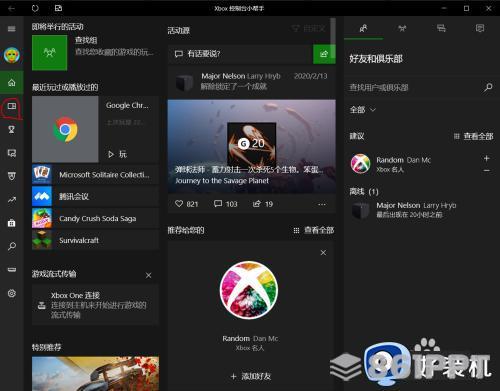Screen dimensions: 500x391
Task: Click Xbox One 连接 streaming option
Action: tap(95, 305)
